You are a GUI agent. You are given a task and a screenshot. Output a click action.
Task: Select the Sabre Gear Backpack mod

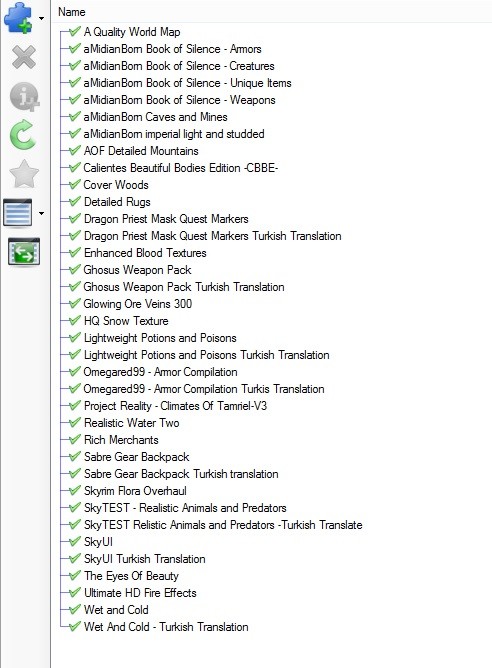[137, 457]
